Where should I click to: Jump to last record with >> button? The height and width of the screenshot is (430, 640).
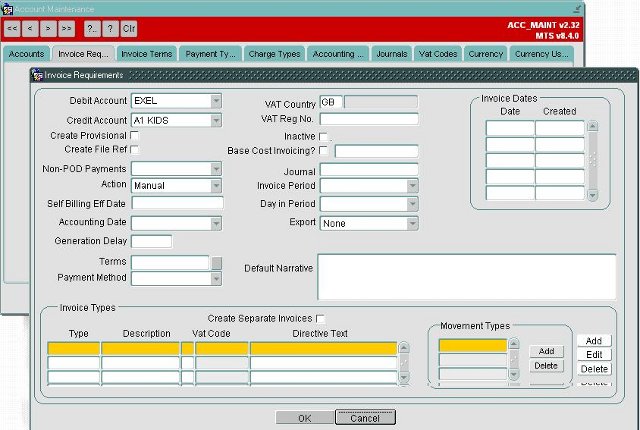[x=67, y=29]
